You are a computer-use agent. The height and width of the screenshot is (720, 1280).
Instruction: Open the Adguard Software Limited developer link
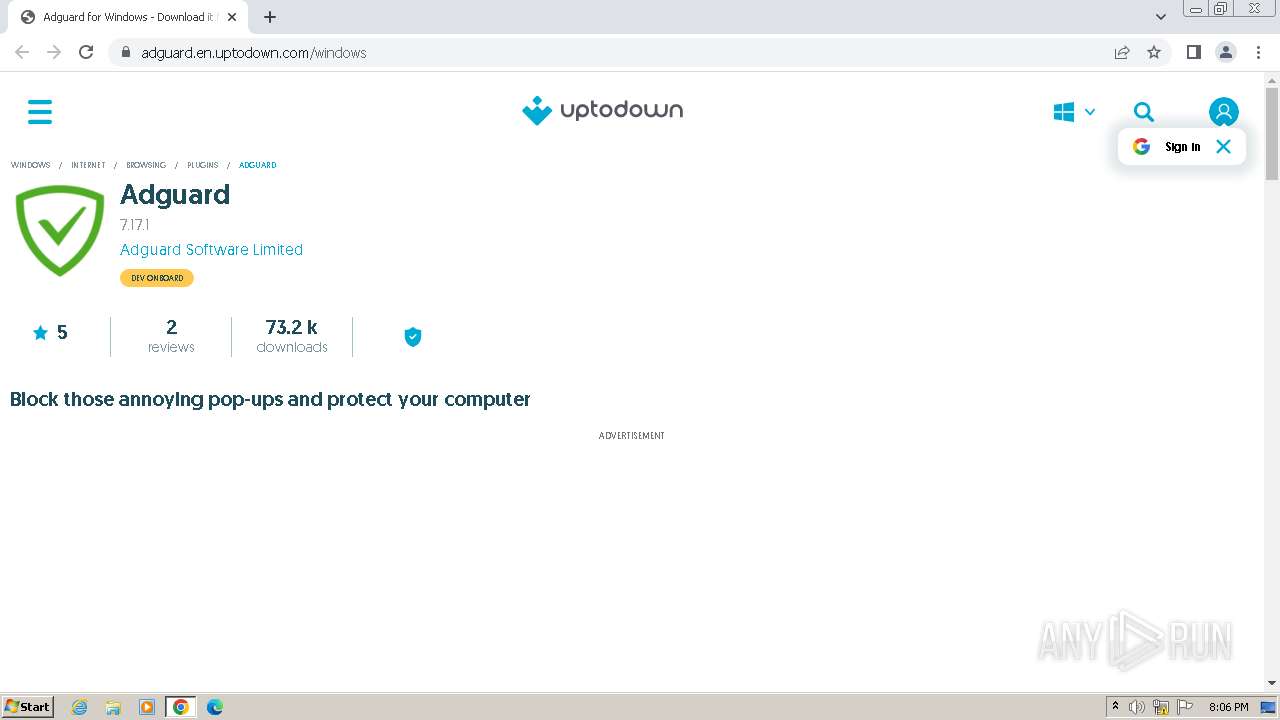pos(211,250)
